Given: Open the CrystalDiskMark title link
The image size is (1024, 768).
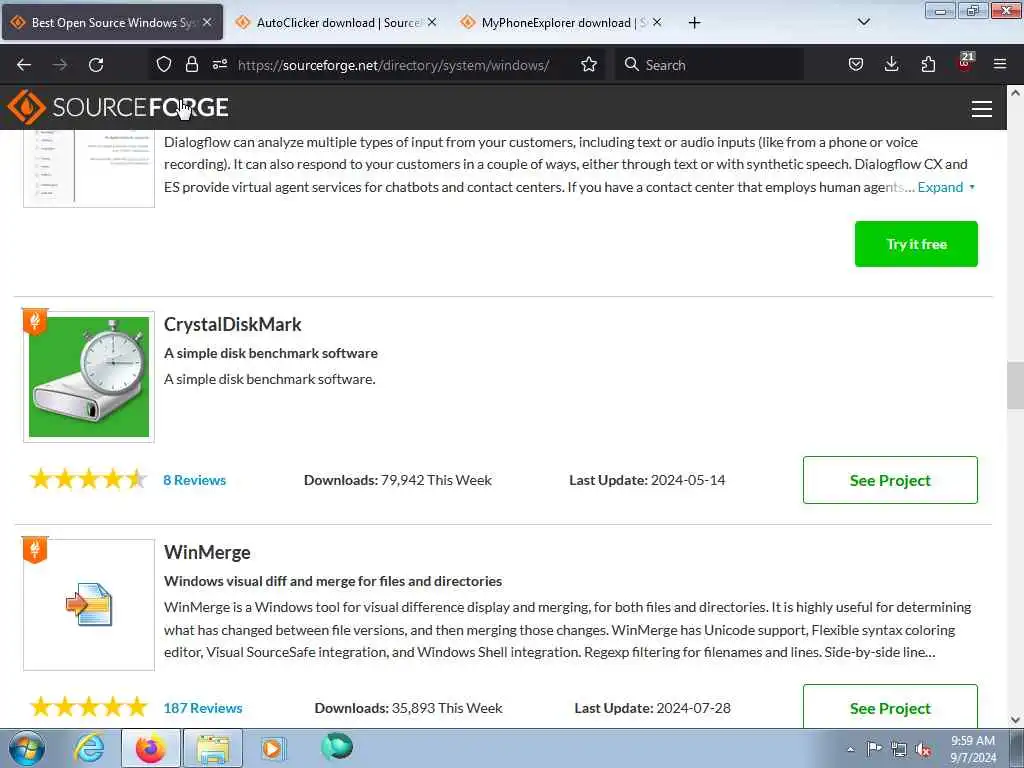Looking at the screenshot, I should (232, 325).
